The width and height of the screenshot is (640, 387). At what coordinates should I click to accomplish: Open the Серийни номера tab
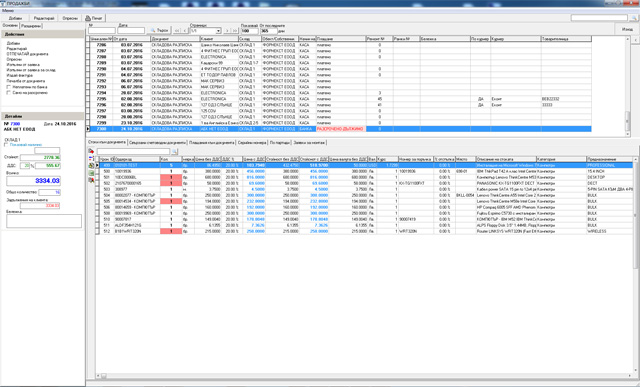252,142
